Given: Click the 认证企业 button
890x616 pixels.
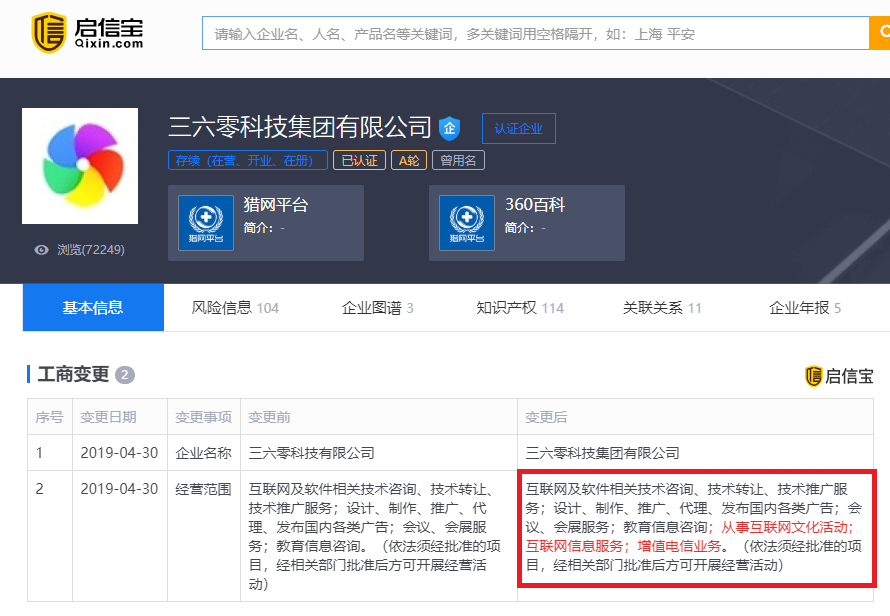Looking at the screenshot, I should (x=519, y=129).
